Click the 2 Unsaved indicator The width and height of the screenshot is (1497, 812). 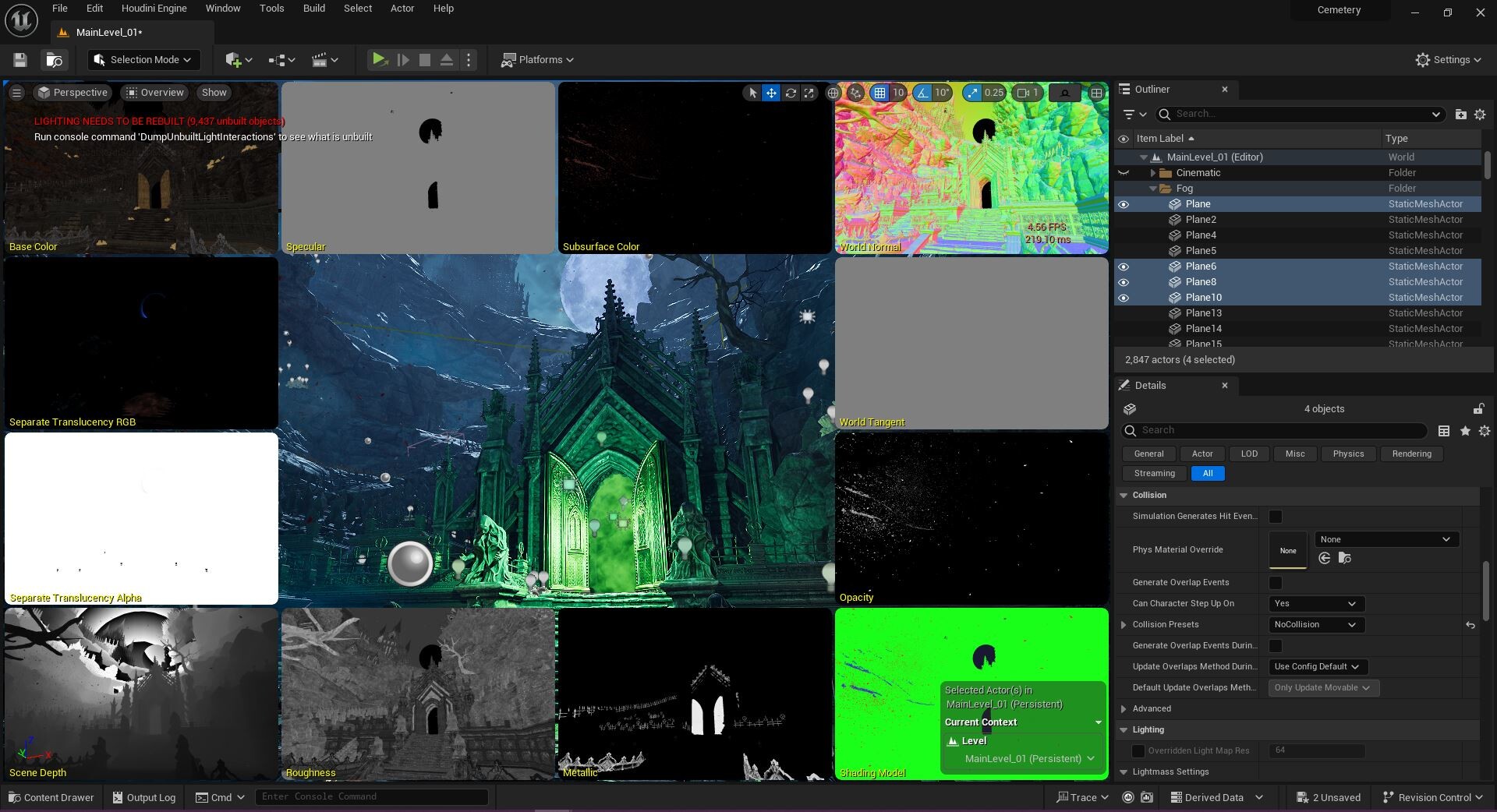(x=1329, y=797)
